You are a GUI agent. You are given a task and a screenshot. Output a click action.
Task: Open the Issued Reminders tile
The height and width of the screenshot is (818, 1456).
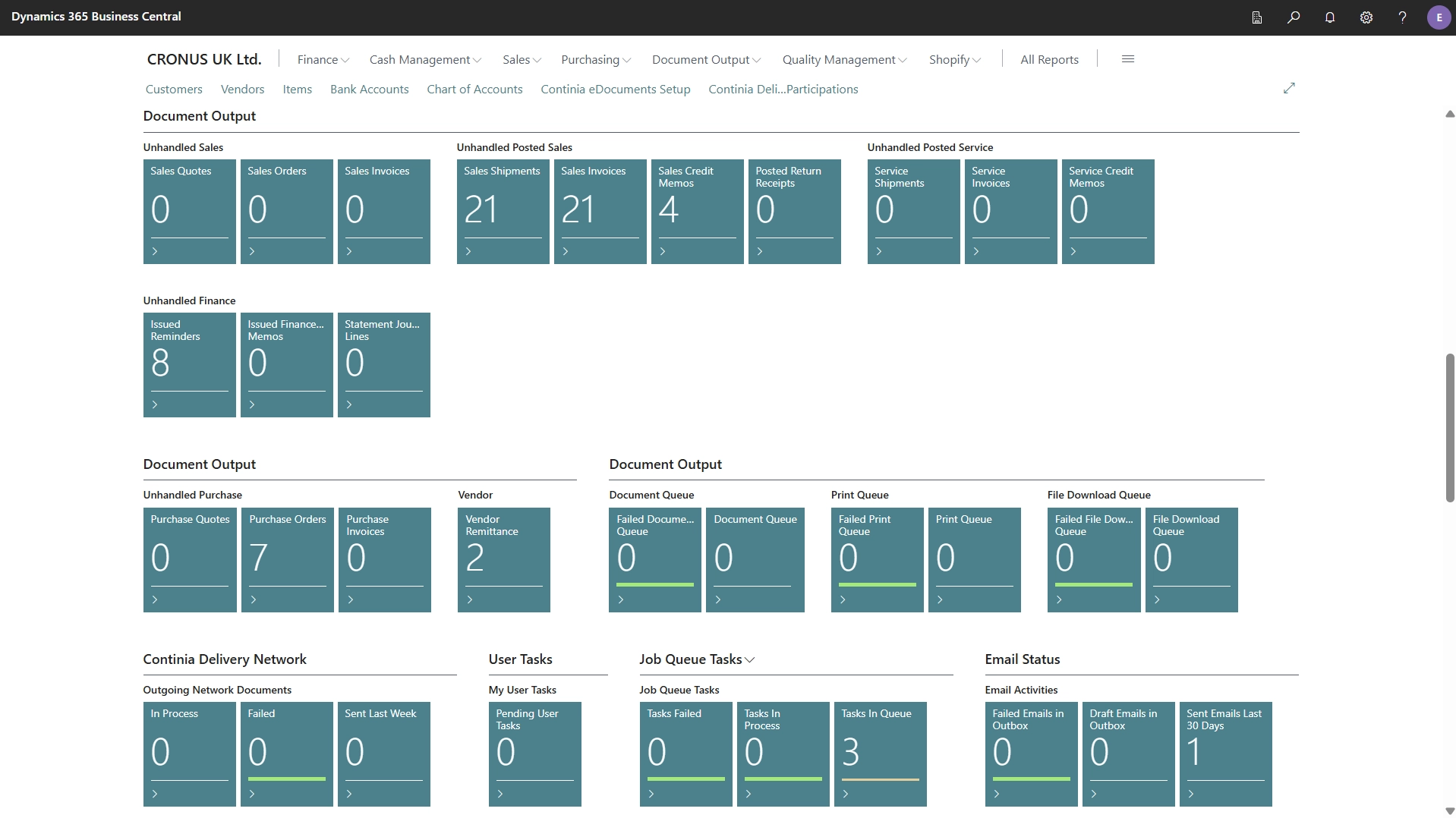(x=189, y=365)
